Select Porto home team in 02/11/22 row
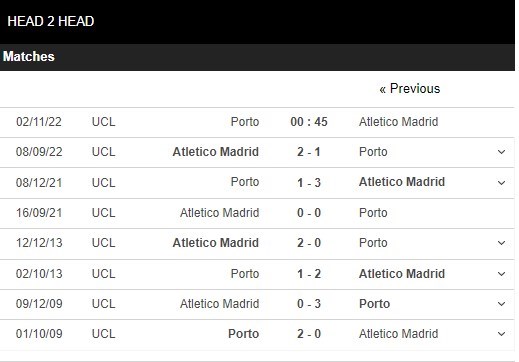Image resolution: width=519 pixels, height=362 pixels. coord(245,122)
